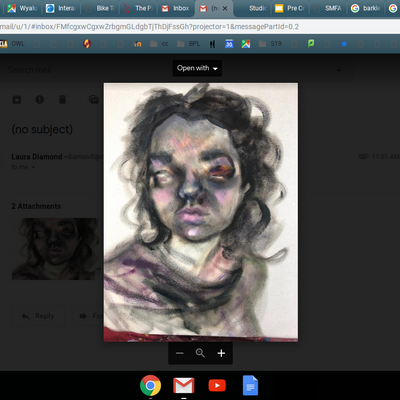
Task: Expand the Open with dropdown
Action: [x=197, y=68]
